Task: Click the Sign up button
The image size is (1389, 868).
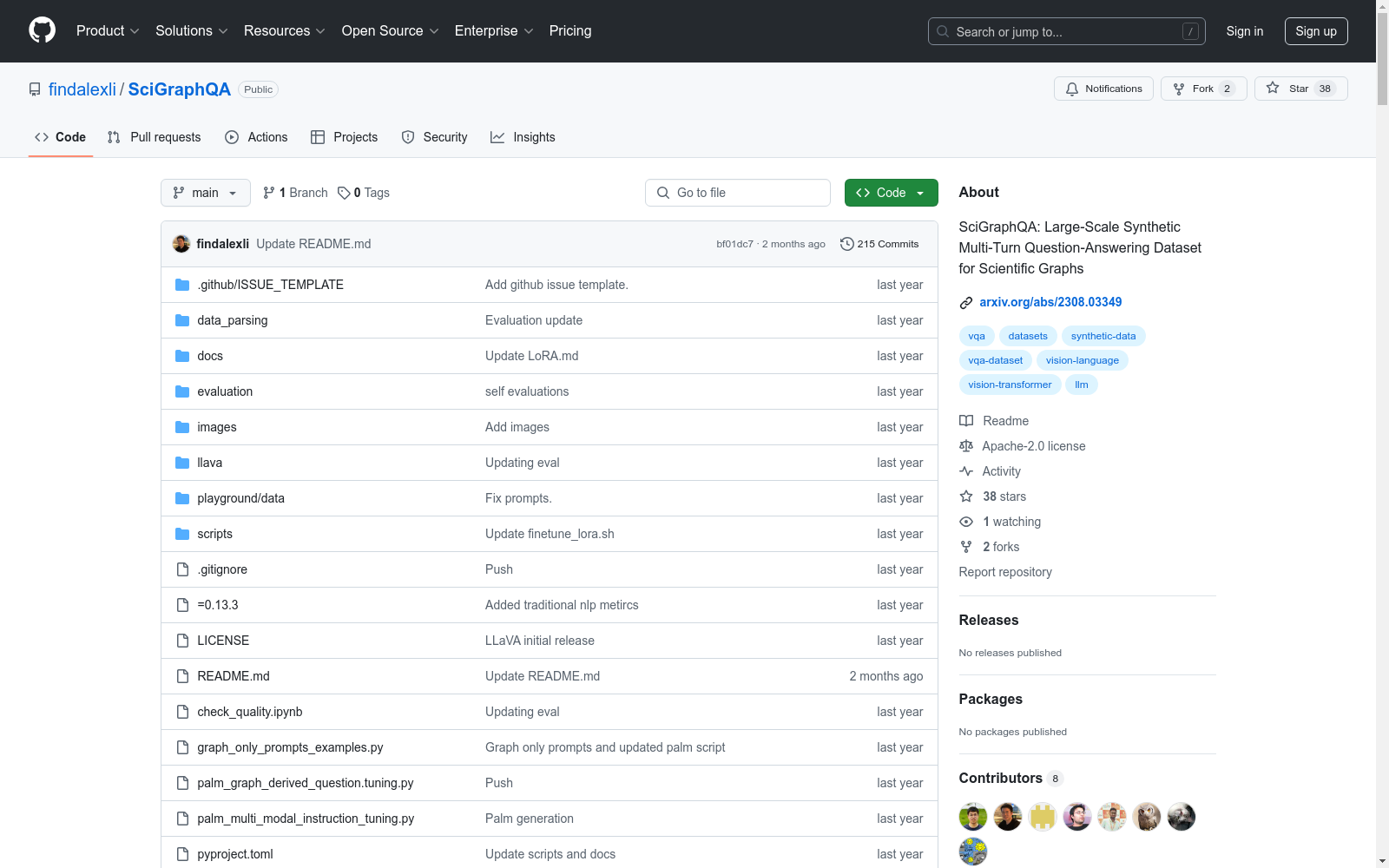Action: [x=1316, y=31]
